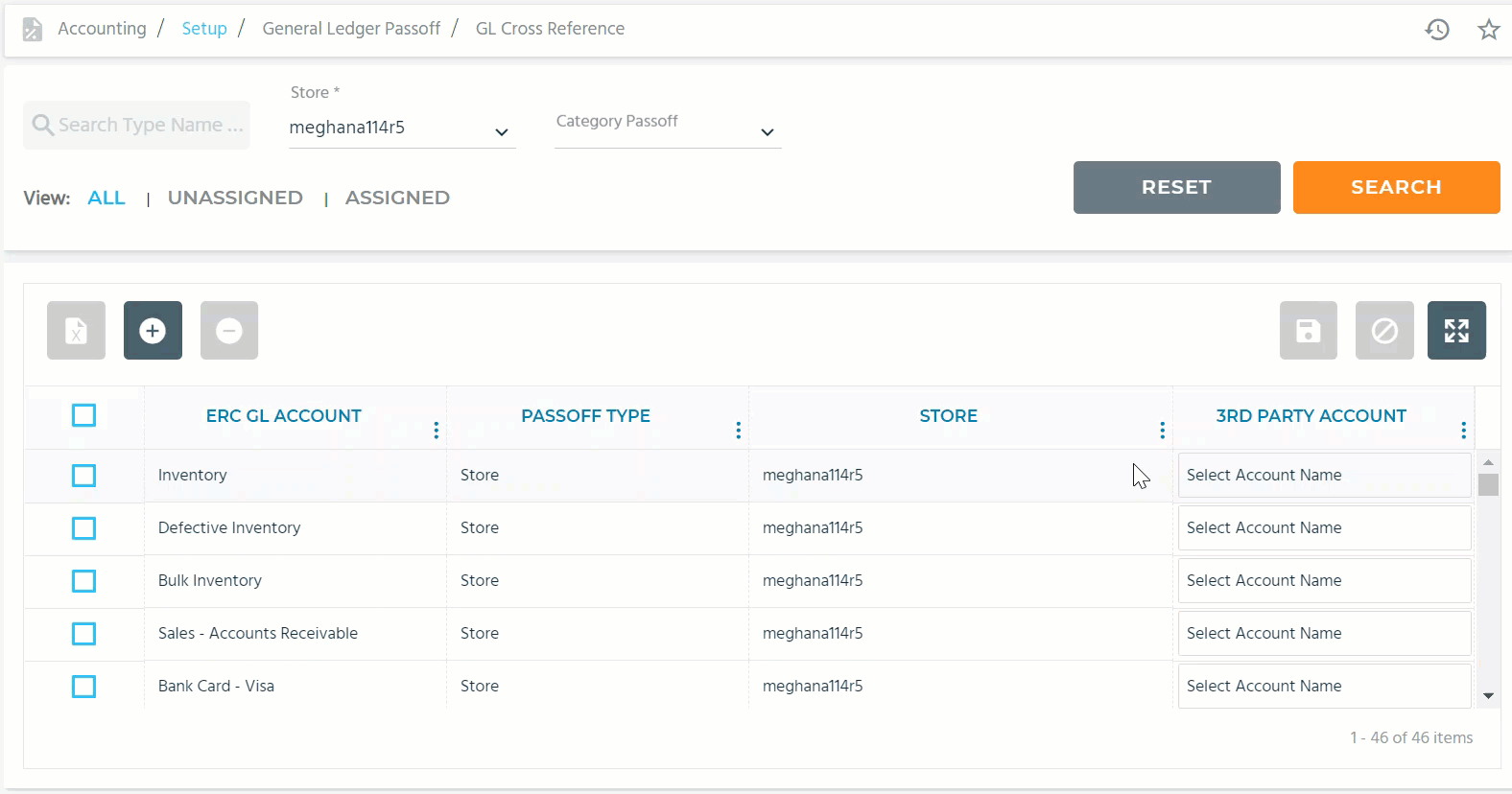Click GL Cross Reference breadcrumb text
The height and width of the screenshot is (794, 1512).
[x=550, y=29]
